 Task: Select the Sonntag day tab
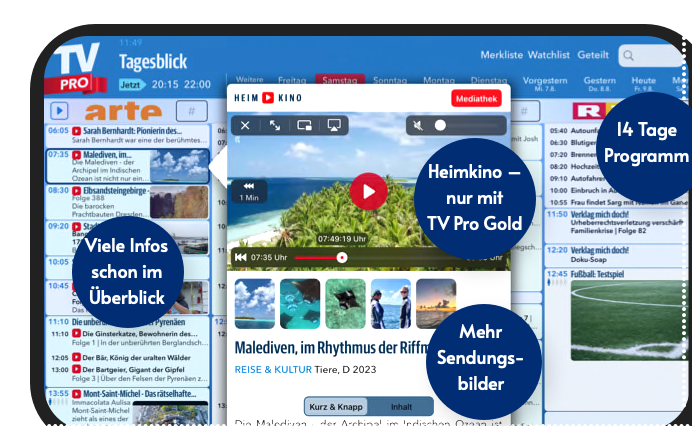pos(390,80)
